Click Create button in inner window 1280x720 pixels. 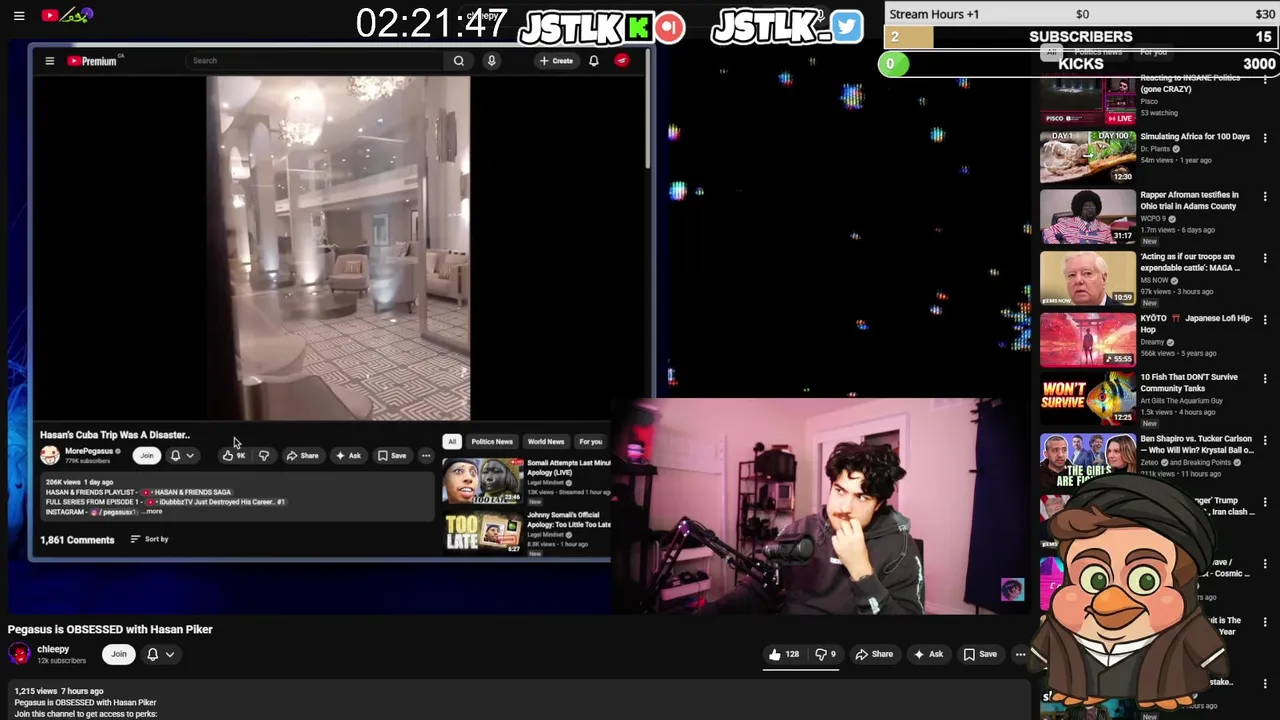[x=556, y=61]
